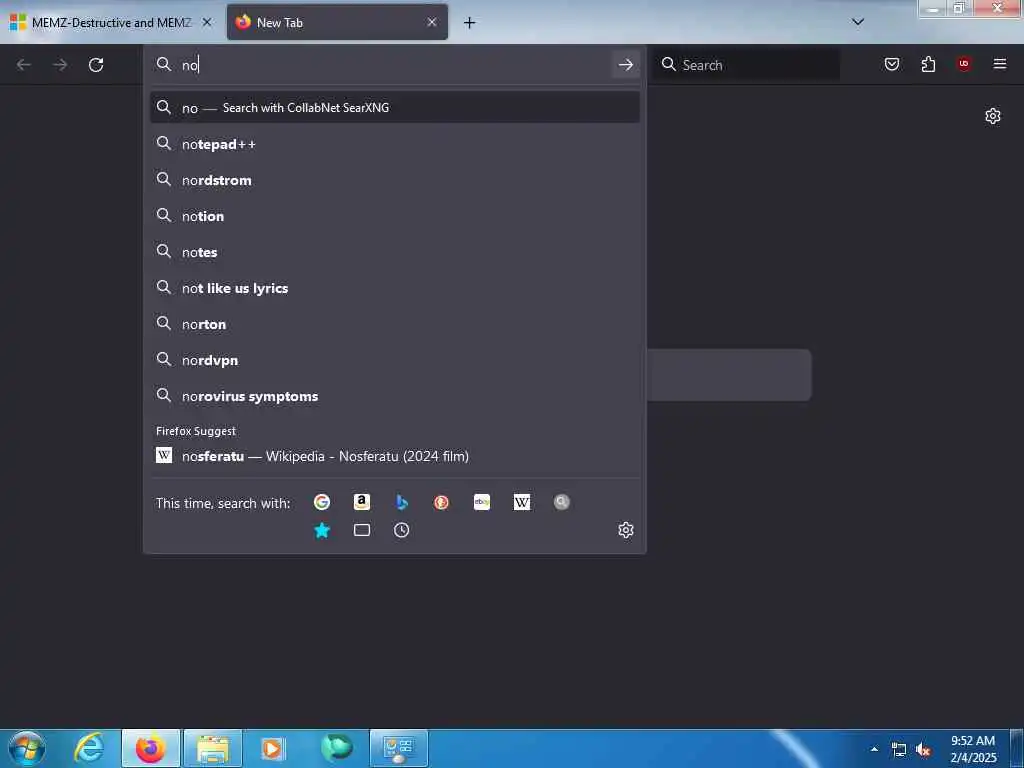Open Windows Explorer from taskbar
Image resolution: width=1024 pixels, height=768 pixels.
pyautogui.click(x=213, y=748)
